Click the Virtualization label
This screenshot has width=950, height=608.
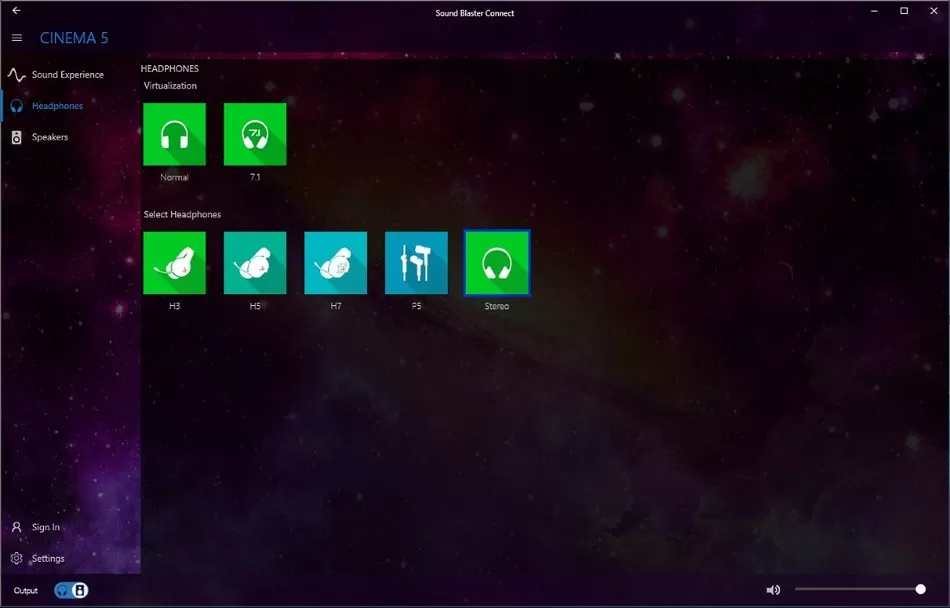(x=170, y=85)
